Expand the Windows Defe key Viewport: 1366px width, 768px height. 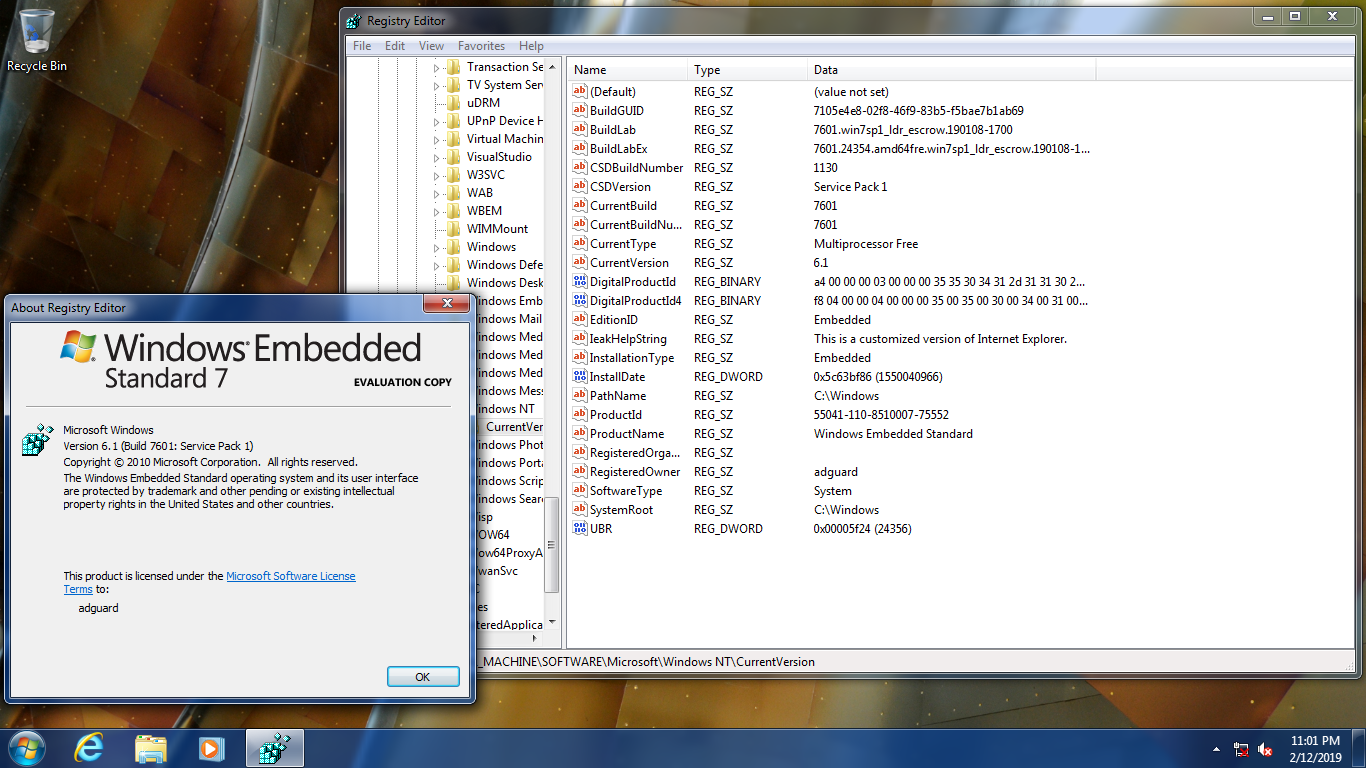point(437,265)
